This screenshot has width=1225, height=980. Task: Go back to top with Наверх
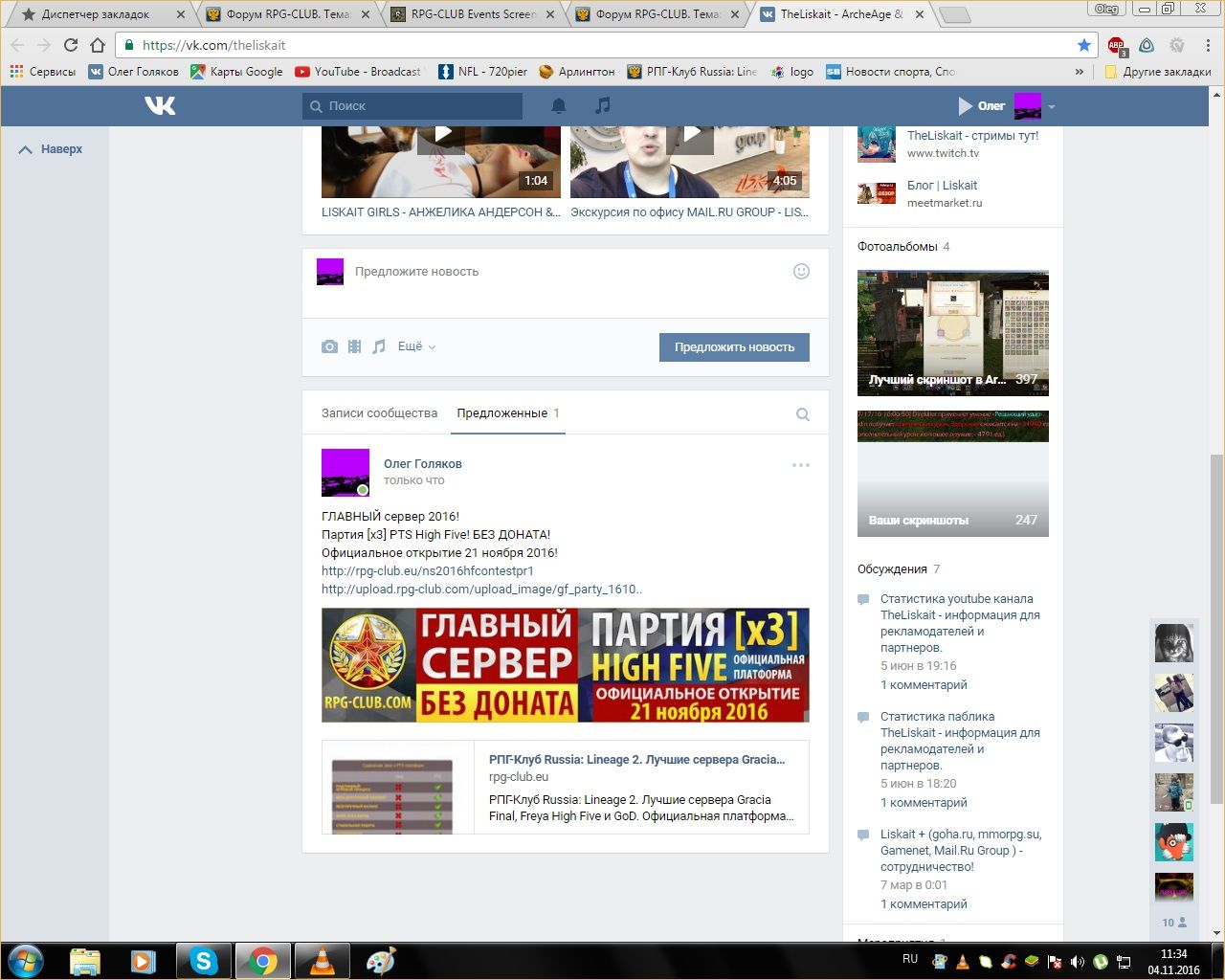click(51, 149)
